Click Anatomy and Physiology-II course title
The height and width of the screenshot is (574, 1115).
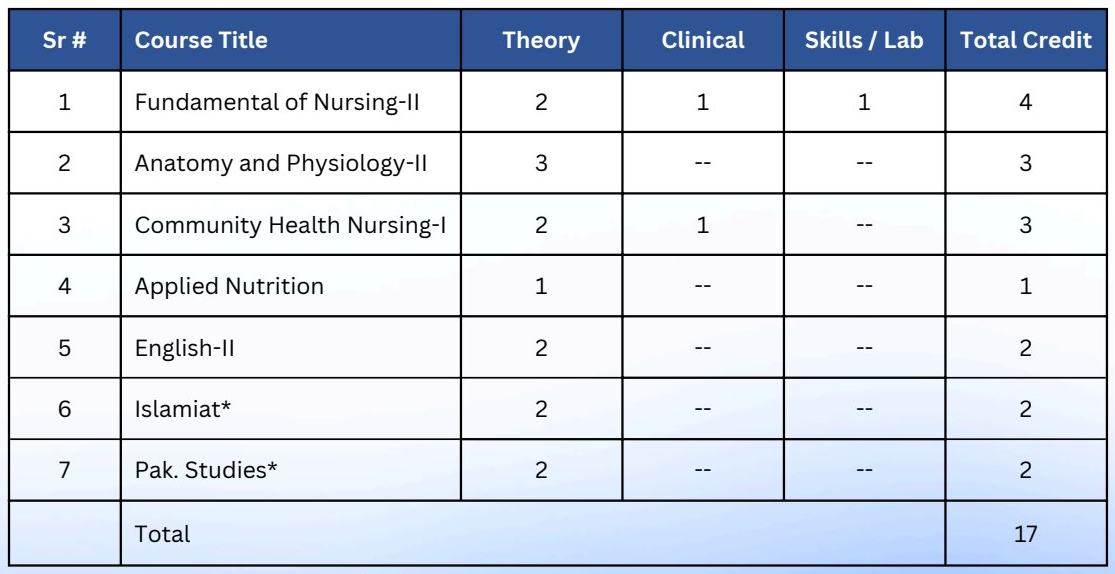(281, 164)
